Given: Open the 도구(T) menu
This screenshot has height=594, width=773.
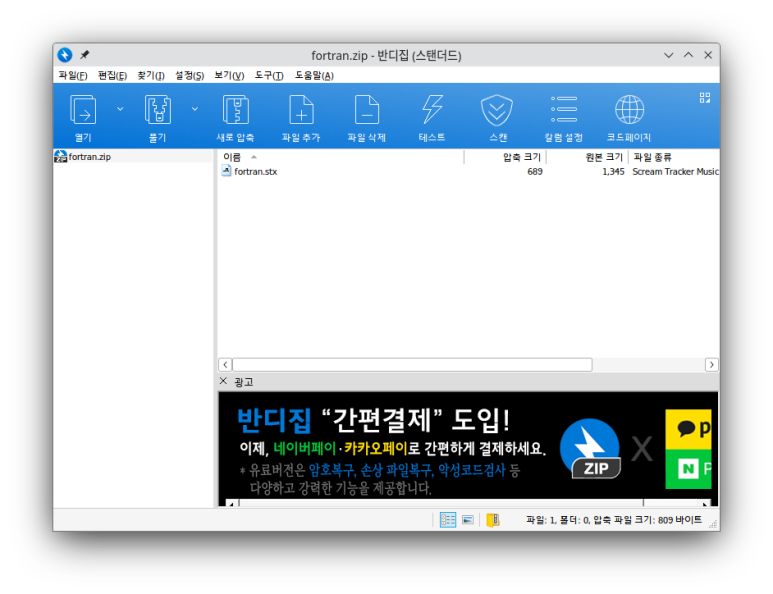Looking at the screenshot, I should pyautogui.click(x=269, y=75).
